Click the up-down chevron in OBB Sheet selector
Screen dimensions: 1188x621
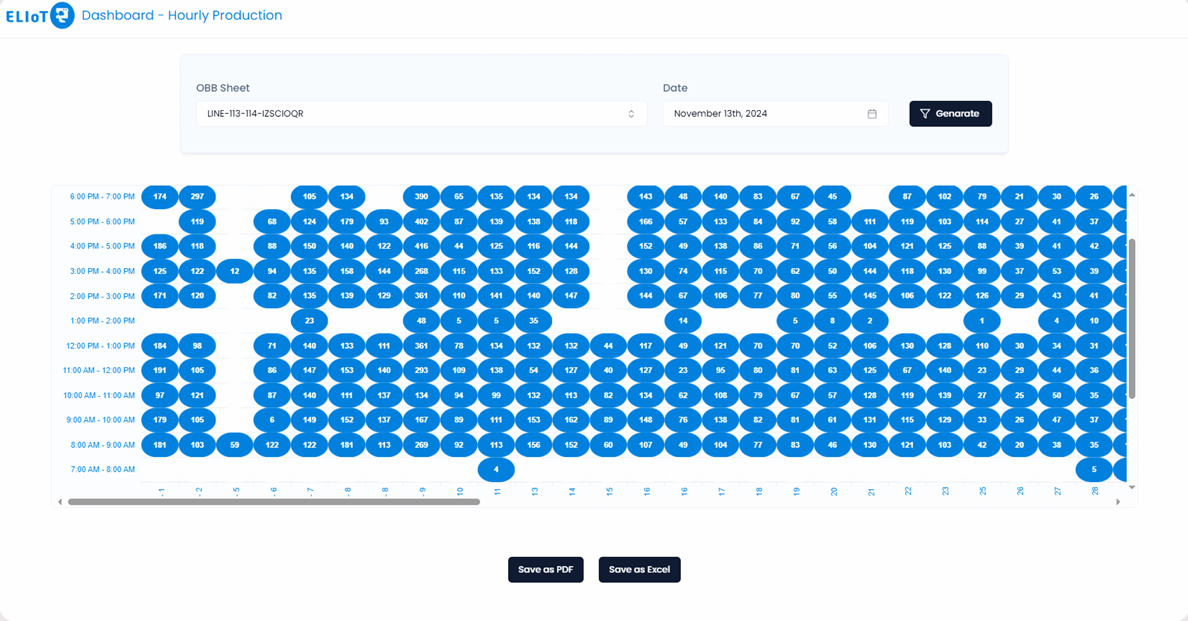point(631,114)
